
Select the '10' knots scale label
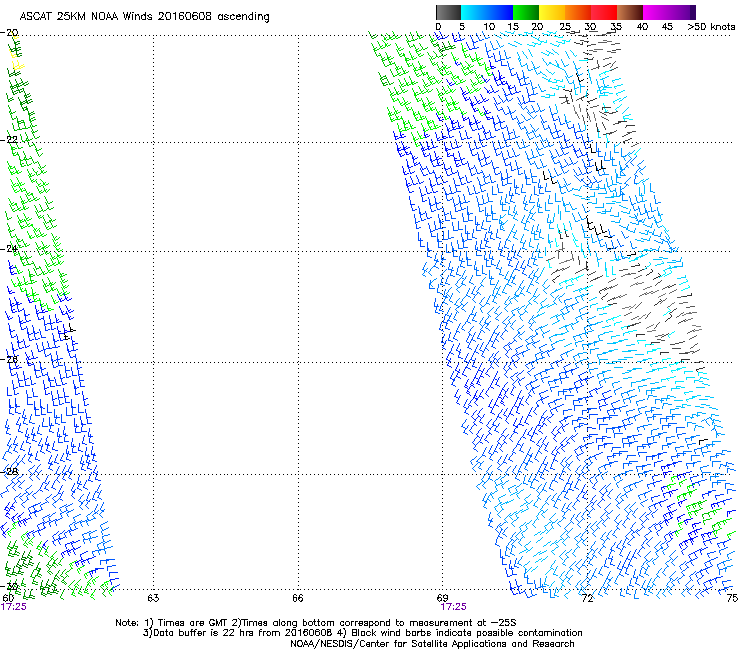coord(489,27)
